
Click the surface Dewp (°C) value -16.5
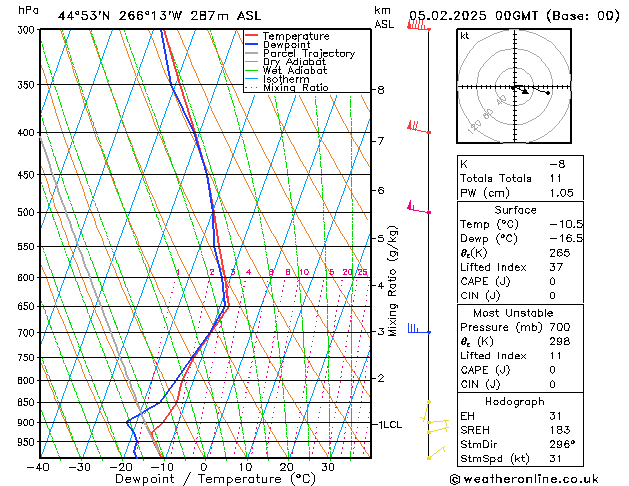point(566,238)
